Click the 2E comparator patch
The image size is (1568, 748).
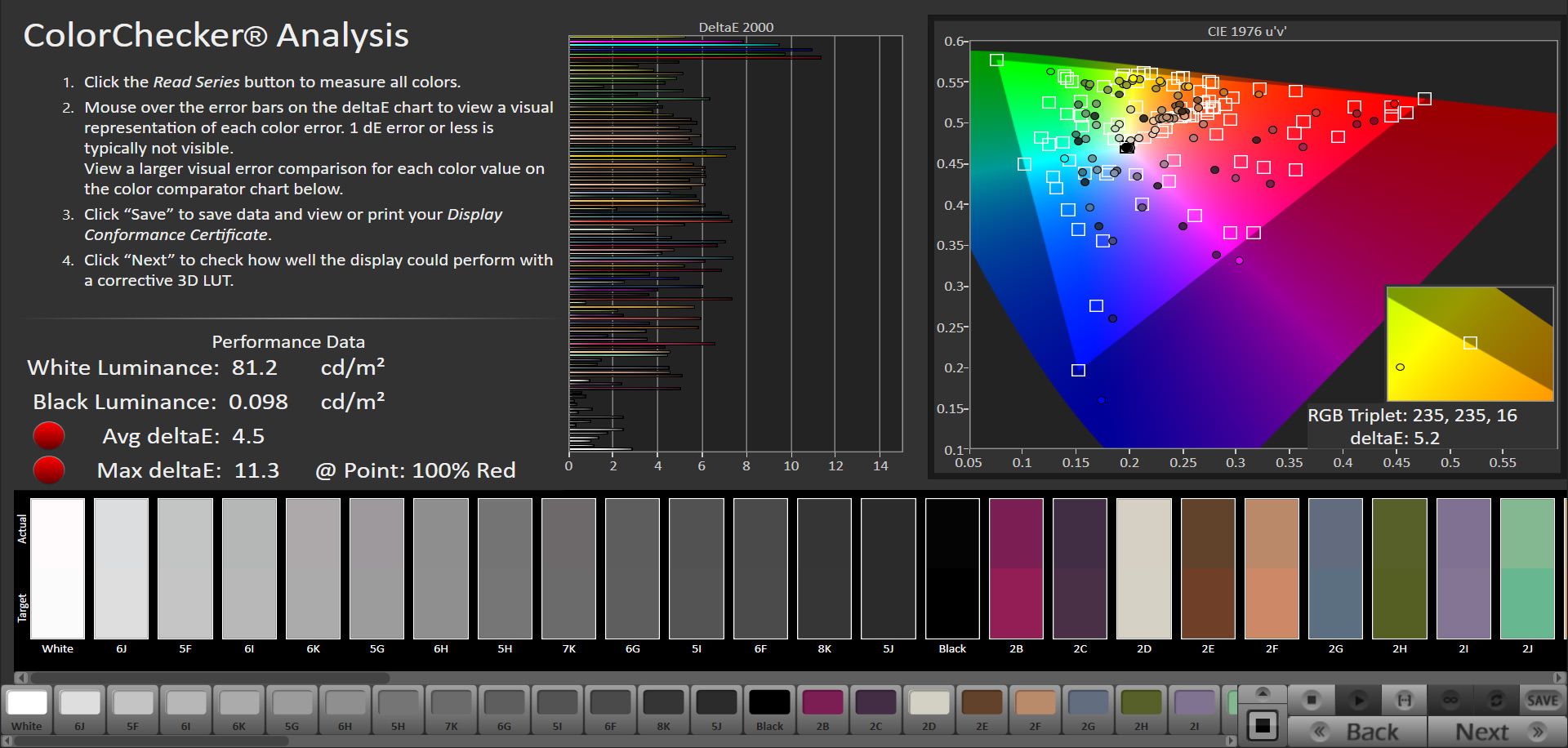(x=1208, y=568)
